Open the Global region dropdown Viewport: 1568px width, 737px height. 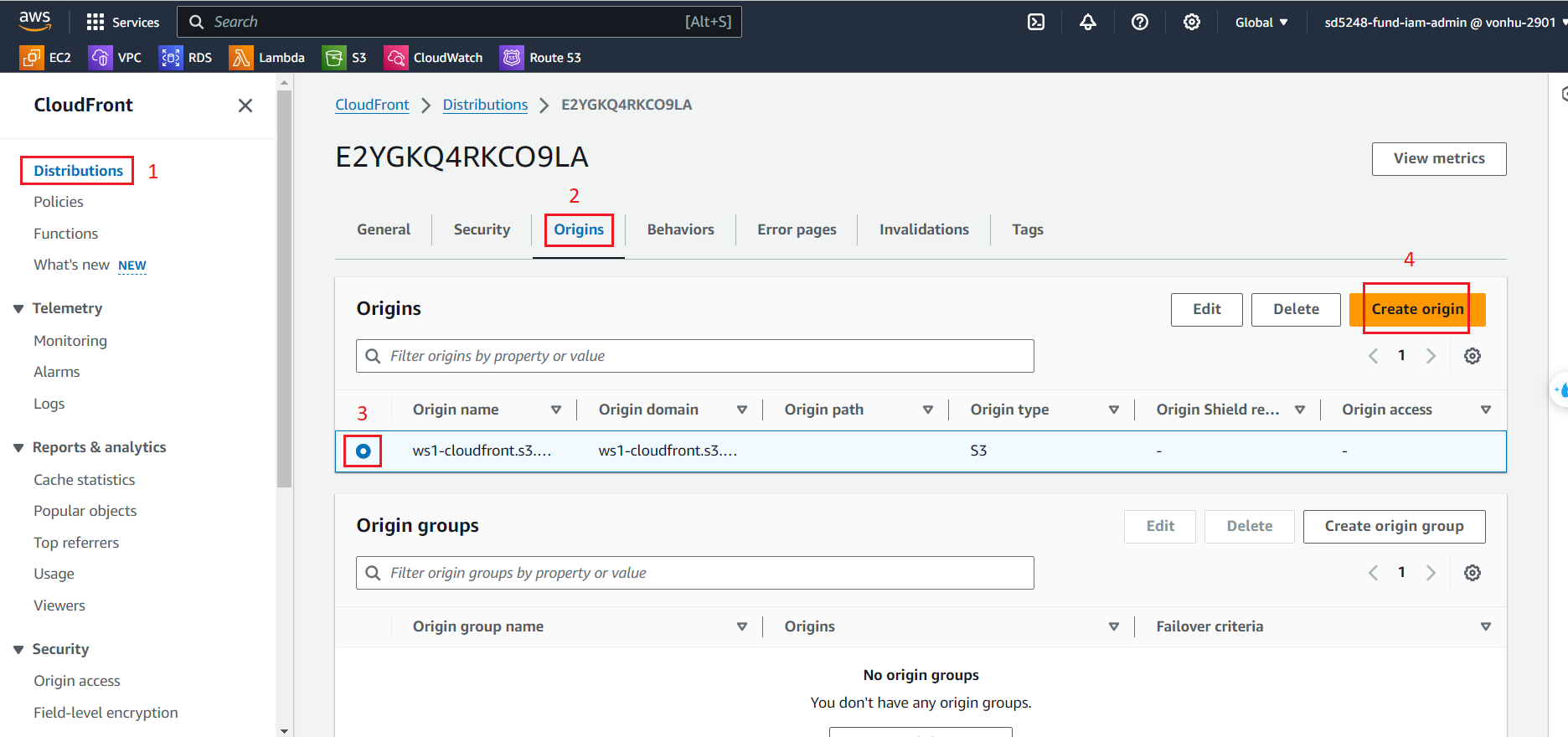pos(1261,23)
